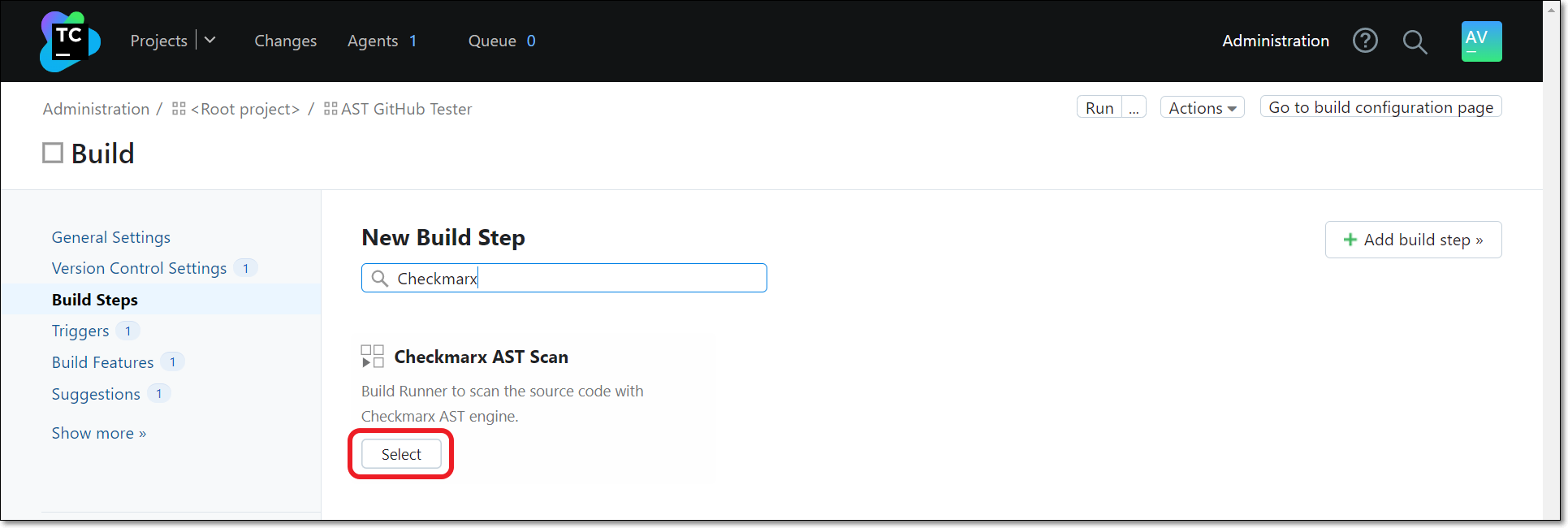
Task: Click the Select button for Checkmarx AST Scan
Action: point(401,454)
